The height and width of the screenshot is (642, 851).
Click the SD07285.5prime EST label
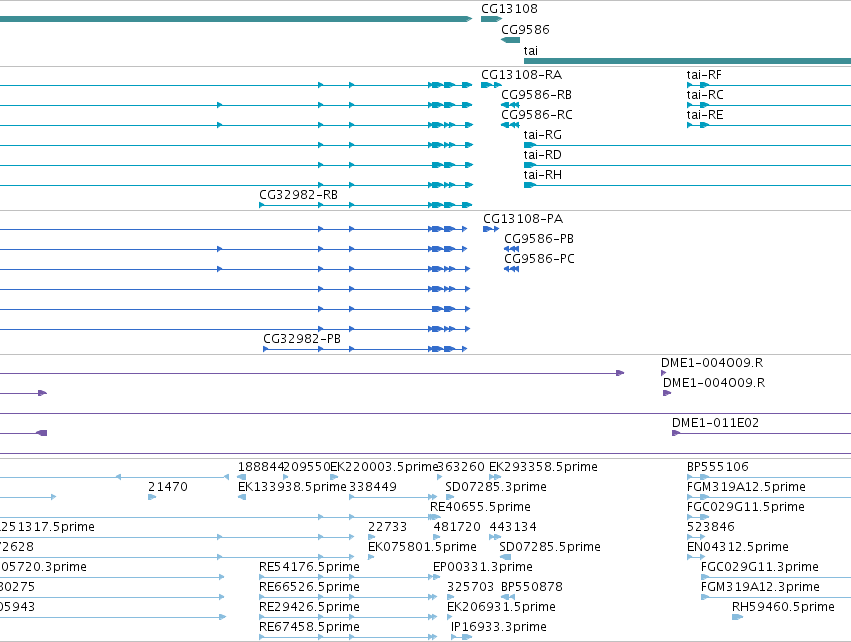[550, 547]
